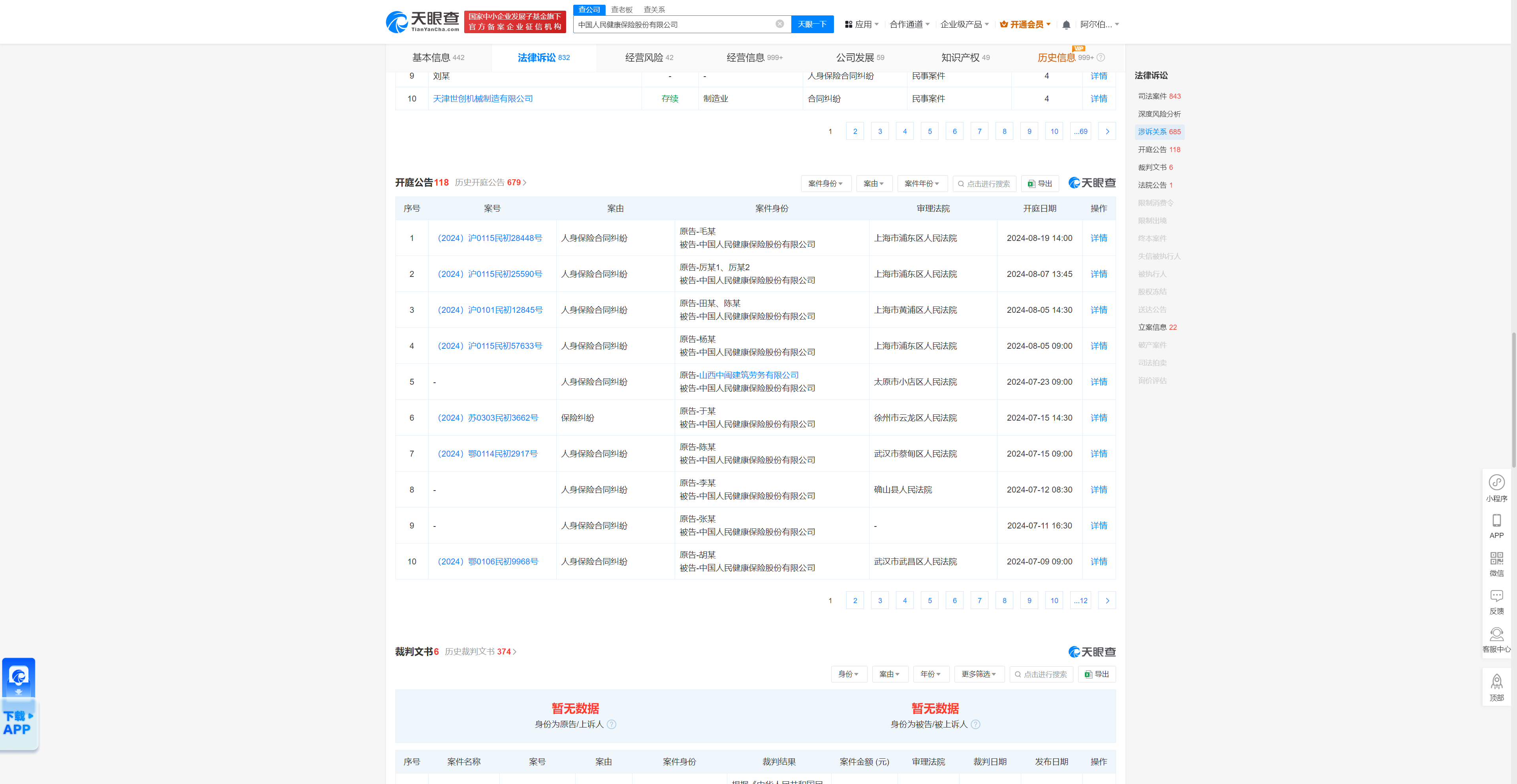Click the notification bell icon
The height and width of the screenshot is (784, 1517).
pyautogui.click(x=1066, y=24)
